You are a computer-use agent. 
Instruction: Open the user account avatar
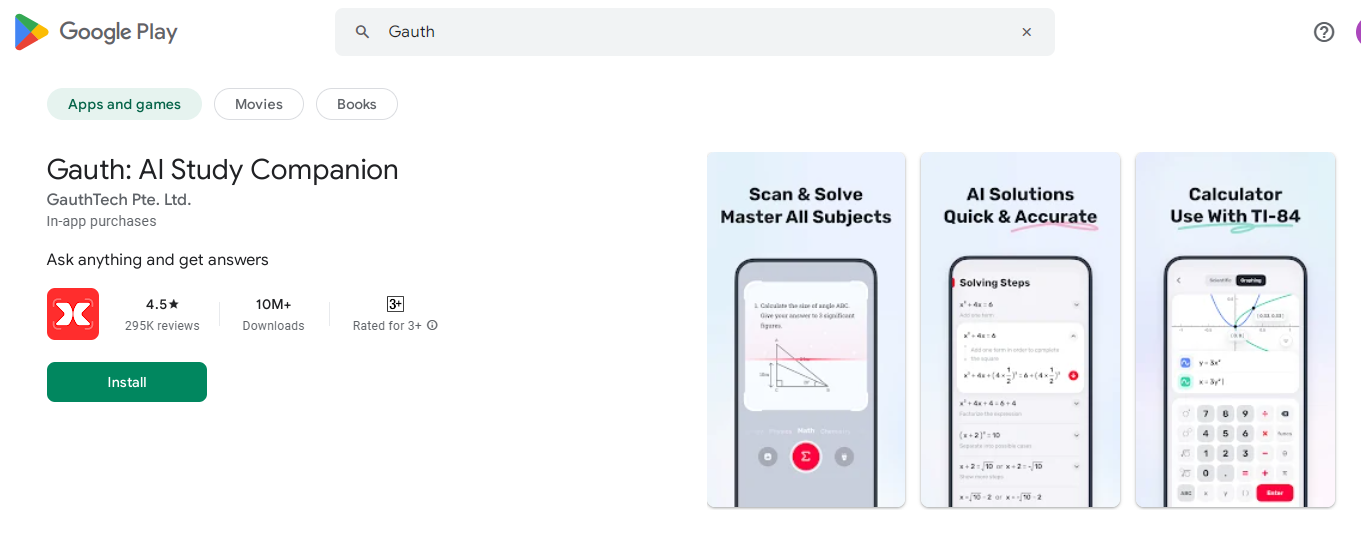click(x=1357, y=32)
